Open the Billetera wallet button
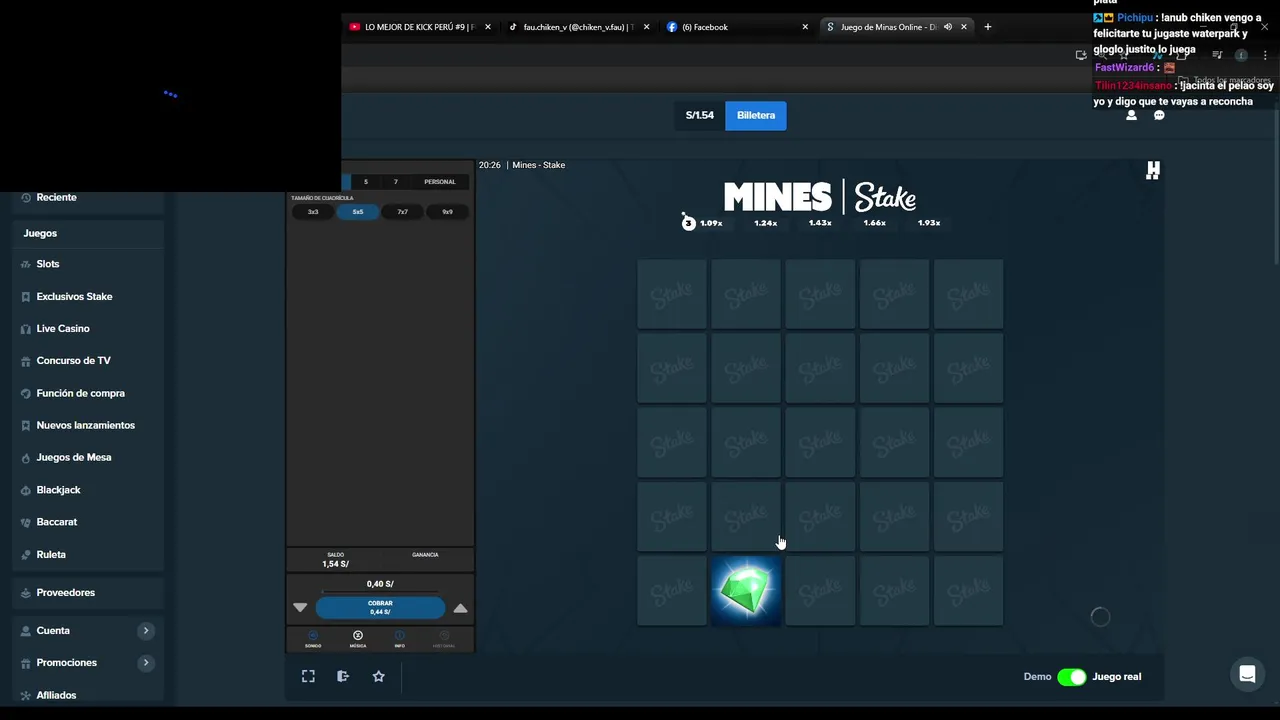Image resolution: width=1280 pixels, height=720 pixels. coord(756,115)
